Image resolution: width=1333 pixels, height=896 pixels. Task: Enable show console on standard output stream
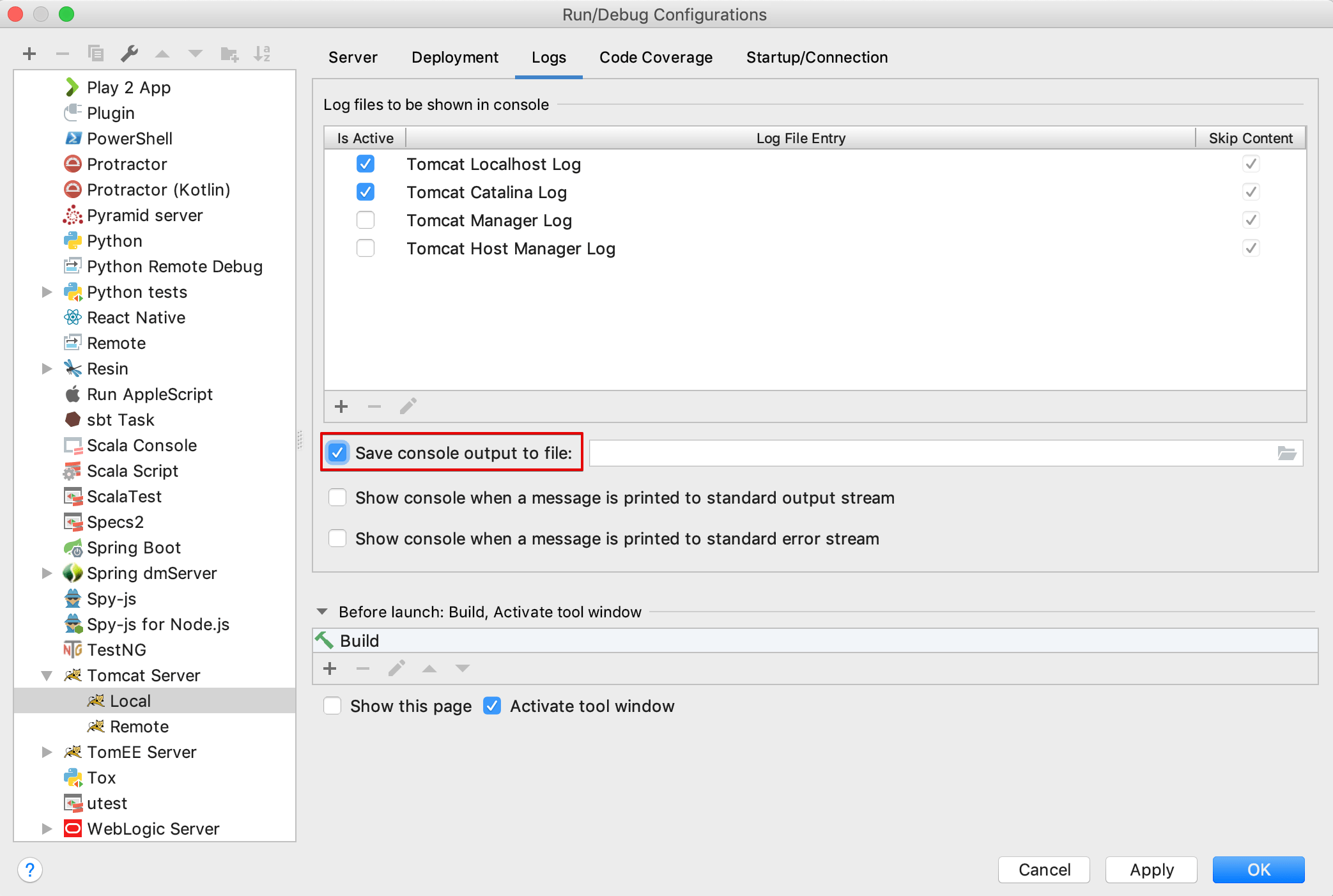click(337, 498)
